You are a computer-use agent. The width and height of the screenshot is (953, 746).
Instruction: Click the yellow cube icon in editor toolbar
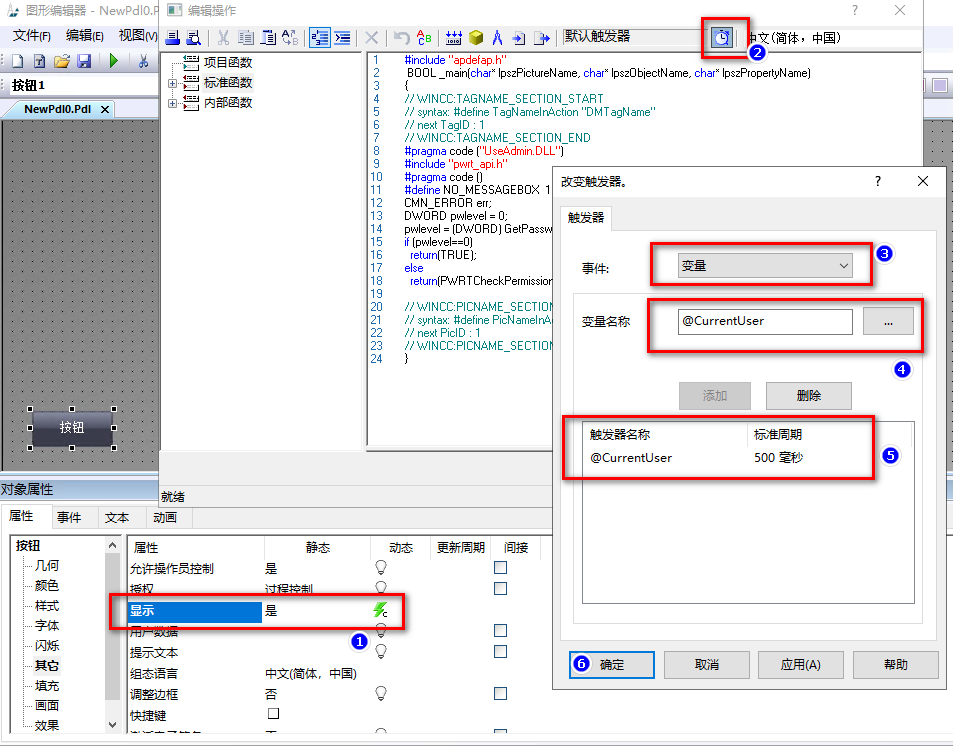[476, 38]
